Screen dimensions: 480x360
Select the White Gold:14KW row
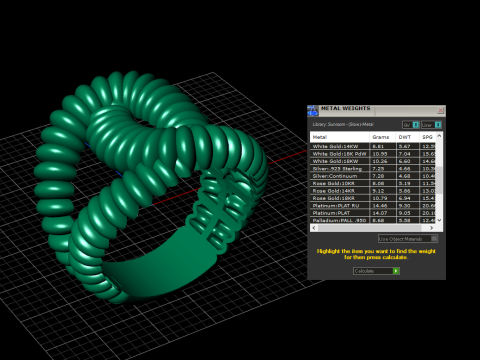coord(373,146)
